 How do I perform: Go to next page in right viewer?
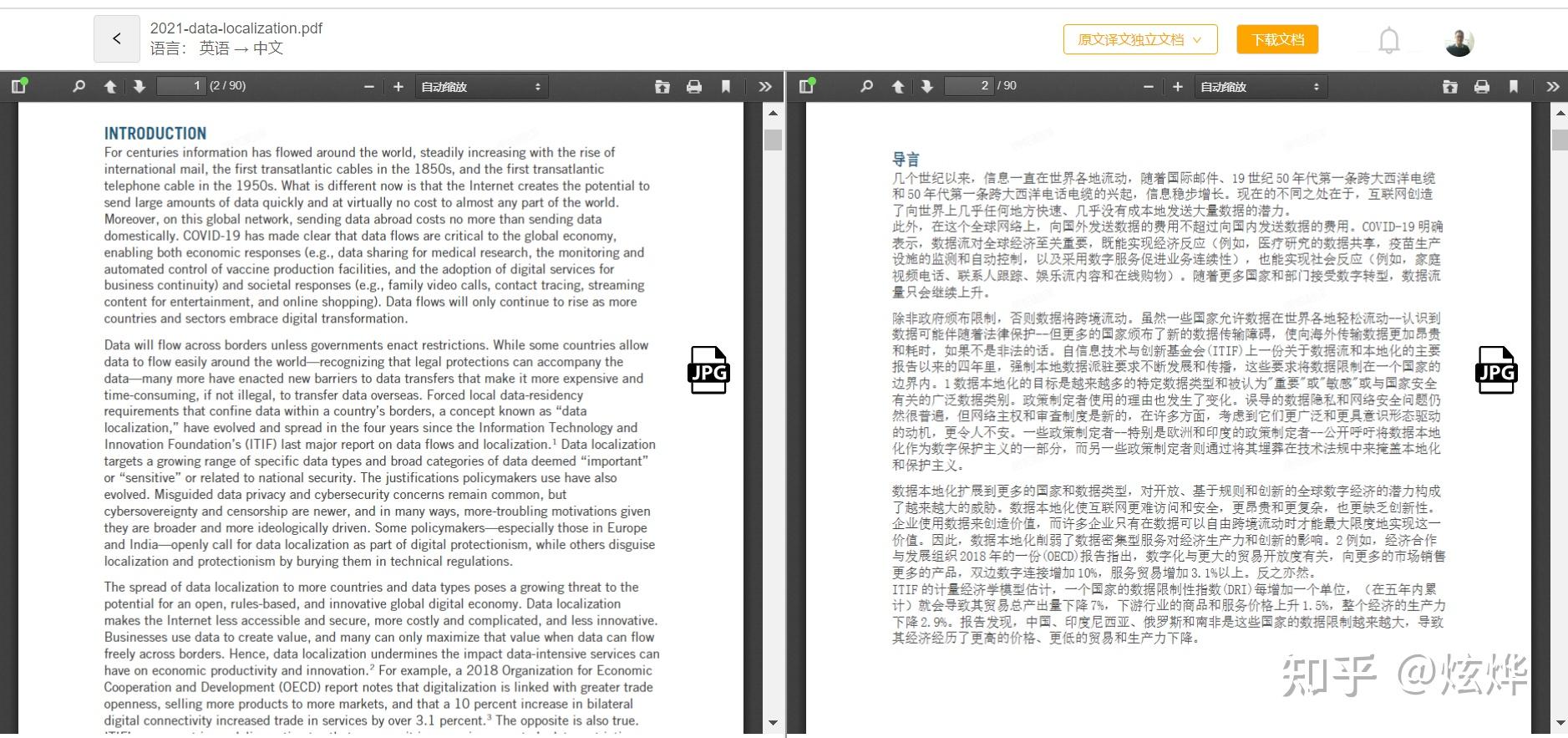coord(926,86)
